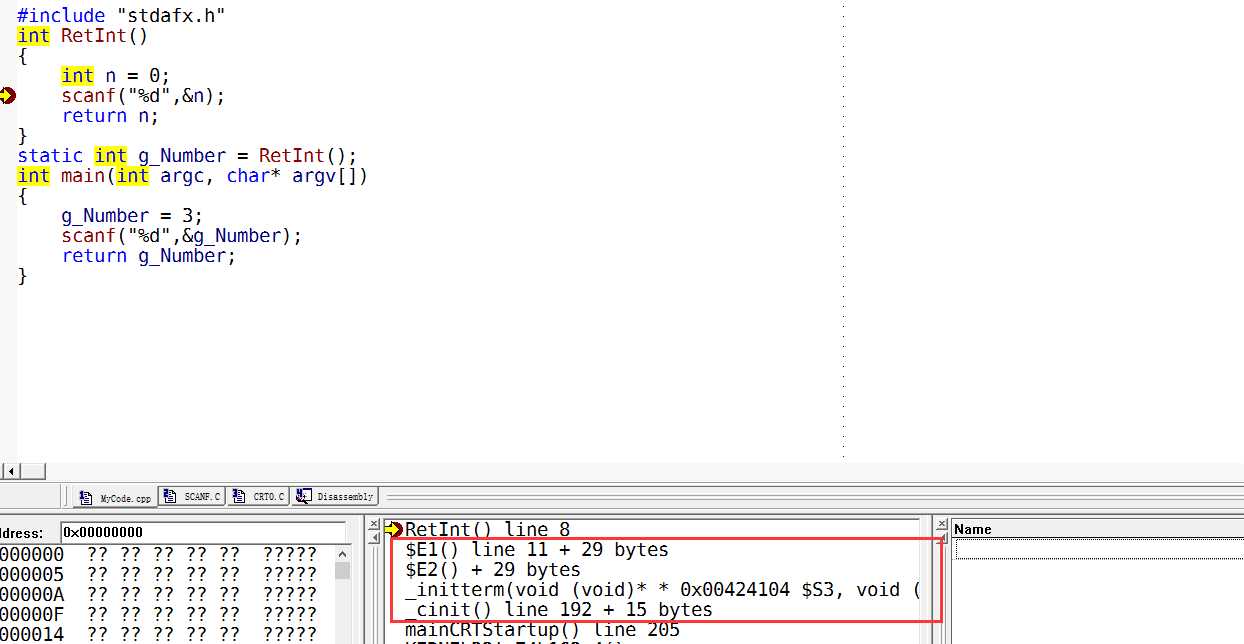Click the 'int RetInt()' function declaration line

82,35
